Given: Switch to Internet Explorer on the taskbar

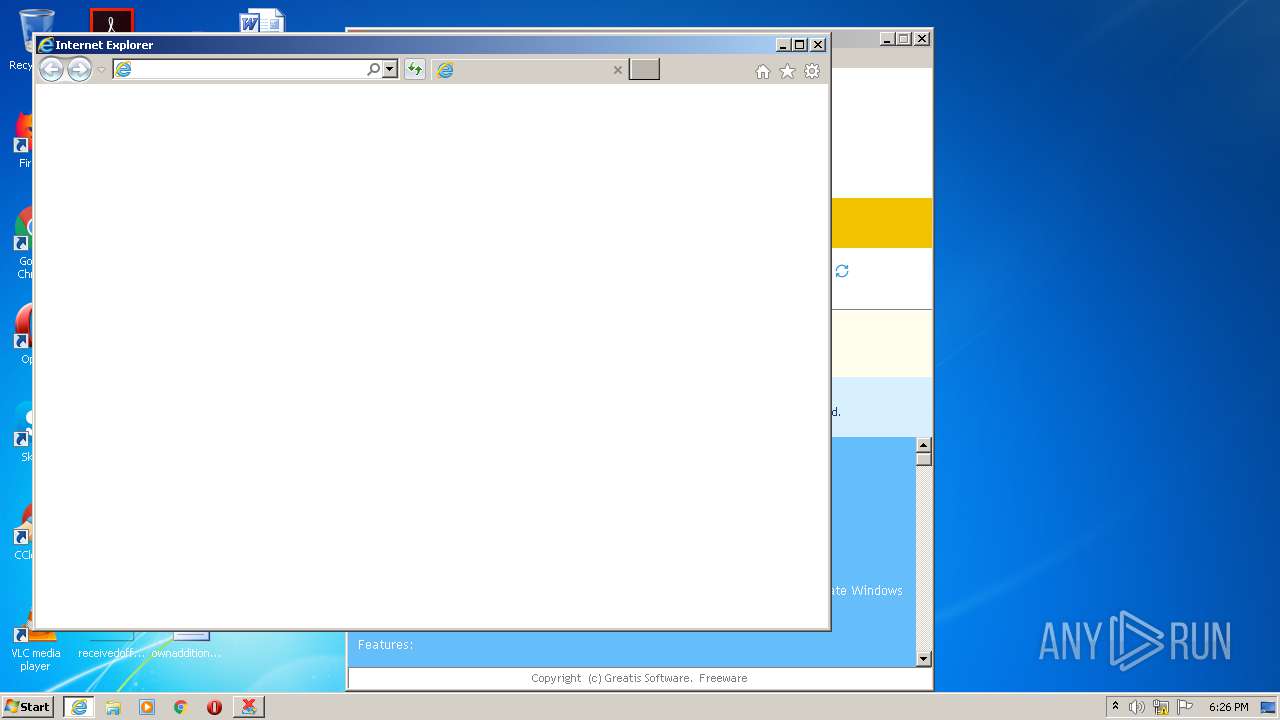Looking at the screenshot, I should [79, 707].
